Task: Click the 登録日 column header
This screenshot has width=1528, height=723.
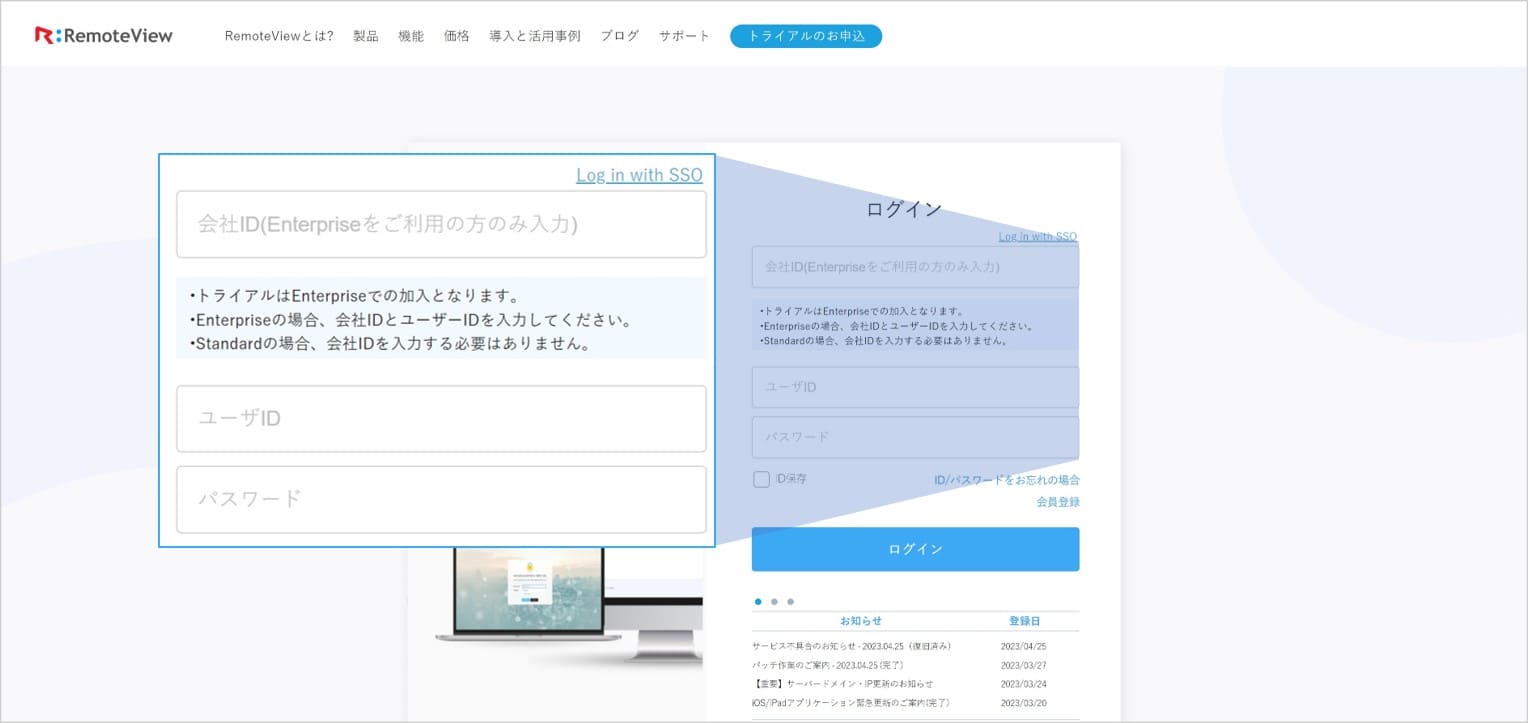Action: click(x=1024, y=621)
